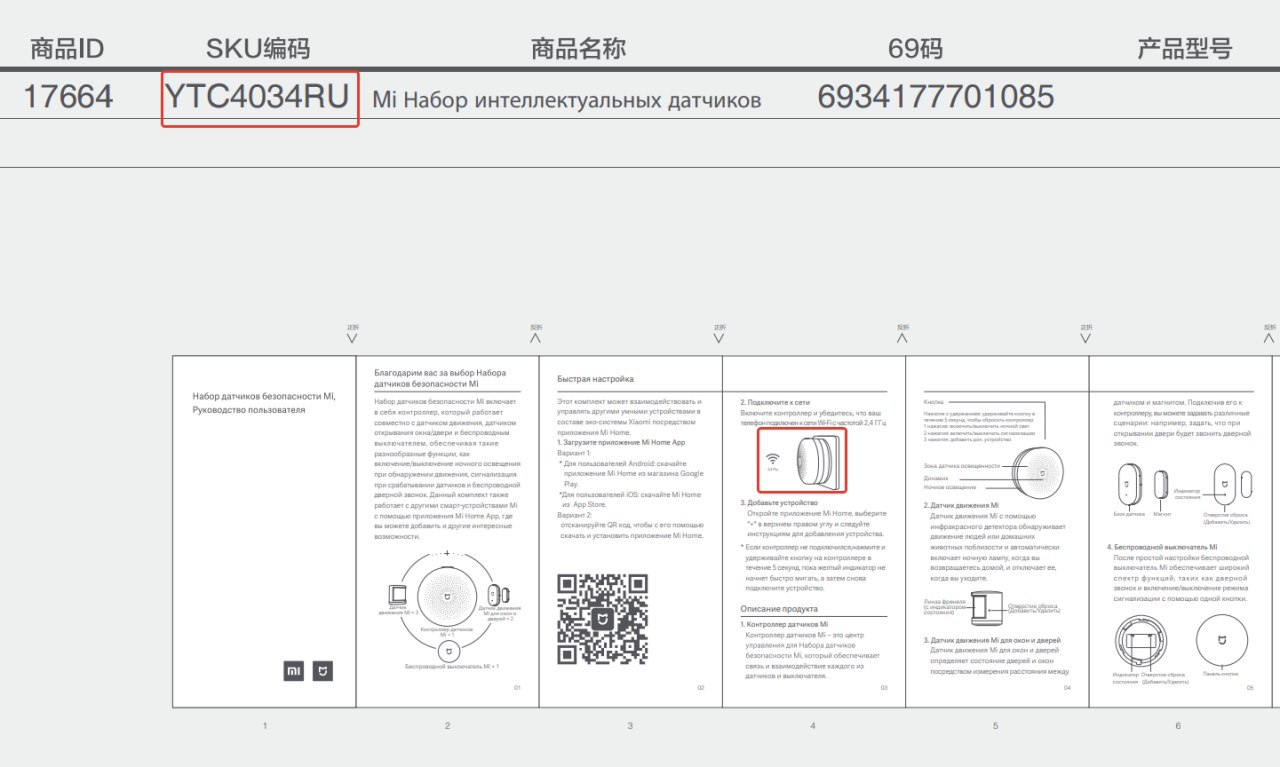Click heading 2. Датчик движения Mi
The image size is (1280, 767).
click(x=961, y=505)
